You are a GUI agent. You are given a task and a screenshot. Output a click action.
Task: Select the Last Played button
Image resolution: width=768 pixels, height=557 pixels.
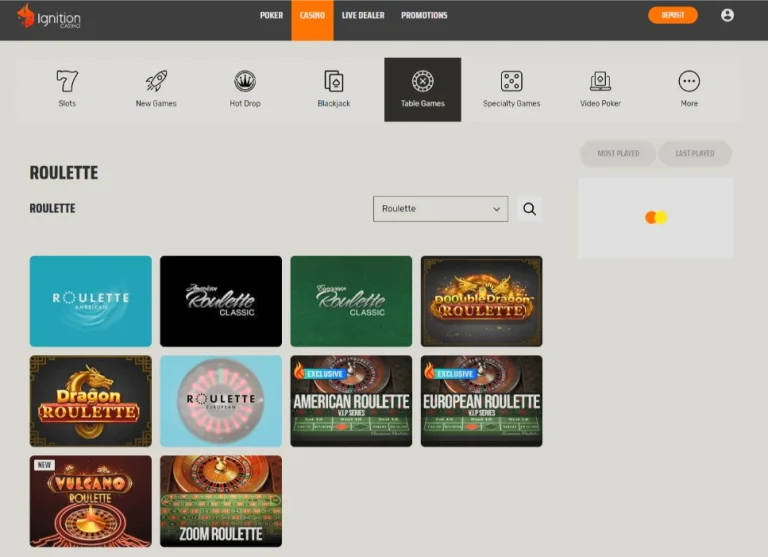click(x=695, y=153)
